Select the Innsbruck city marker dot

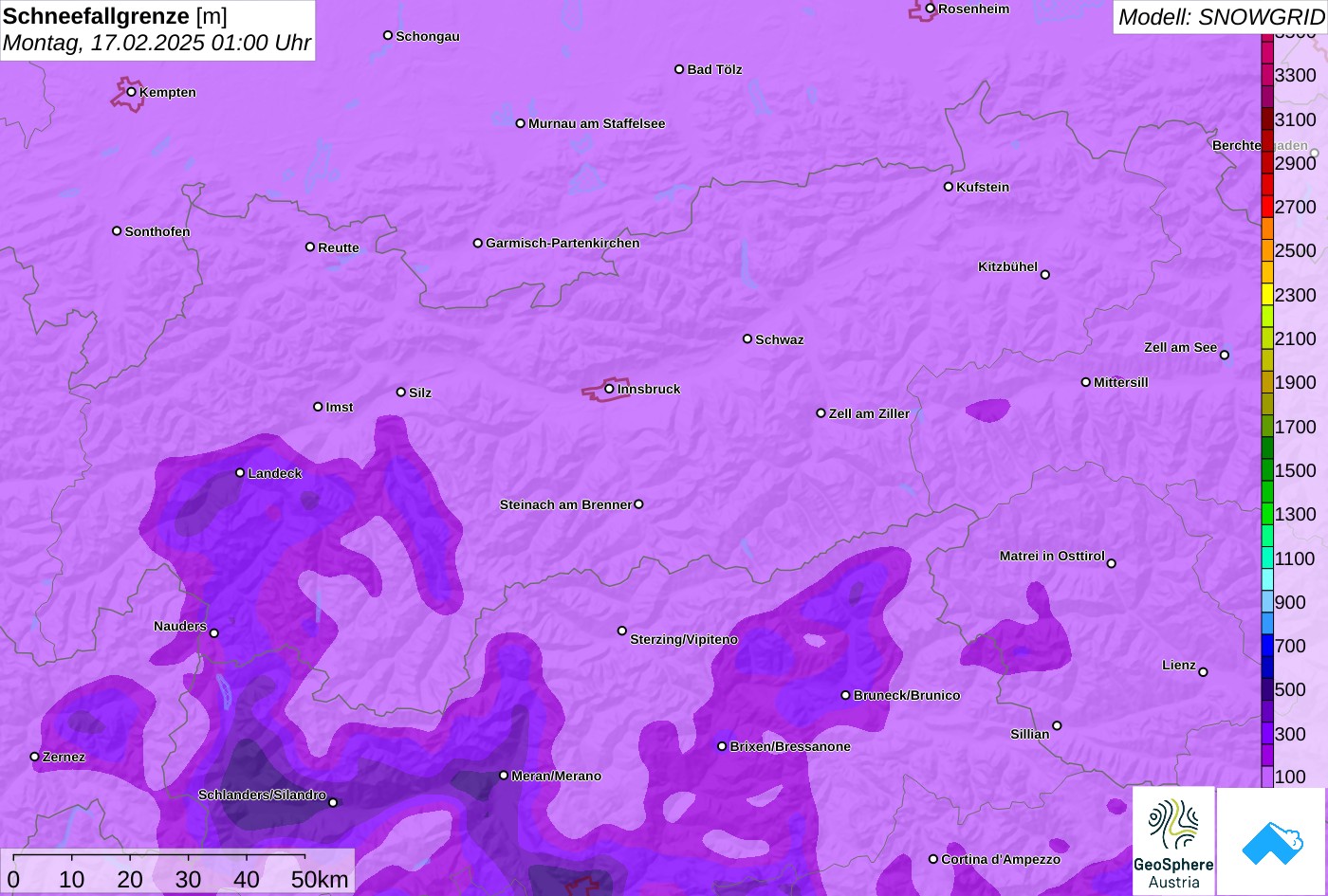point(609,389)
